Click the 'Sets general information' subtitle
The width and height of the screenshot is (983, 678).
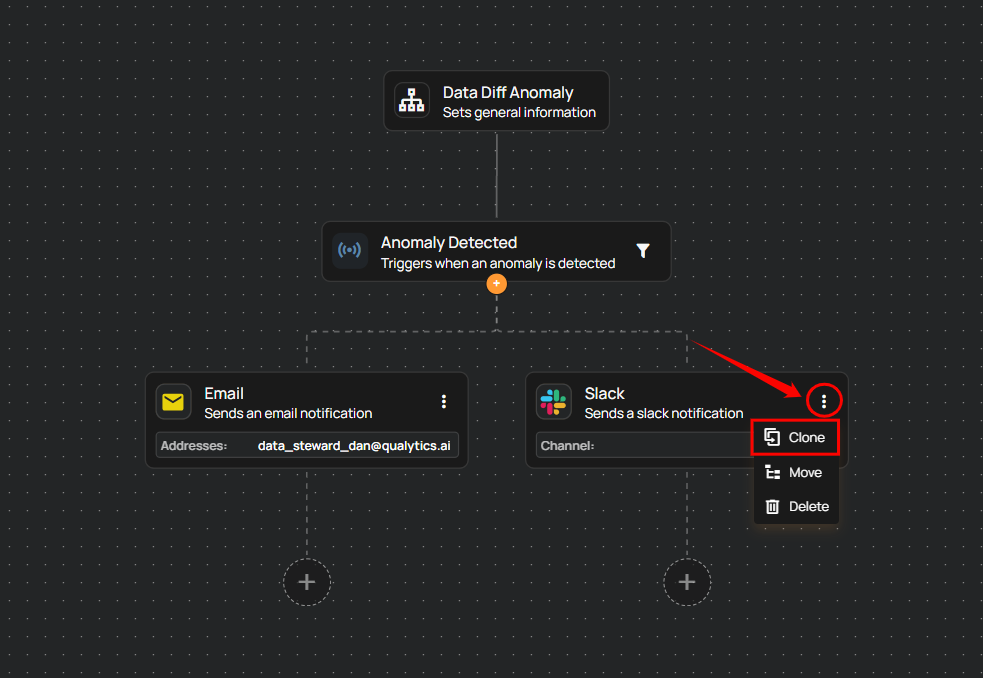tap(519, 112)
